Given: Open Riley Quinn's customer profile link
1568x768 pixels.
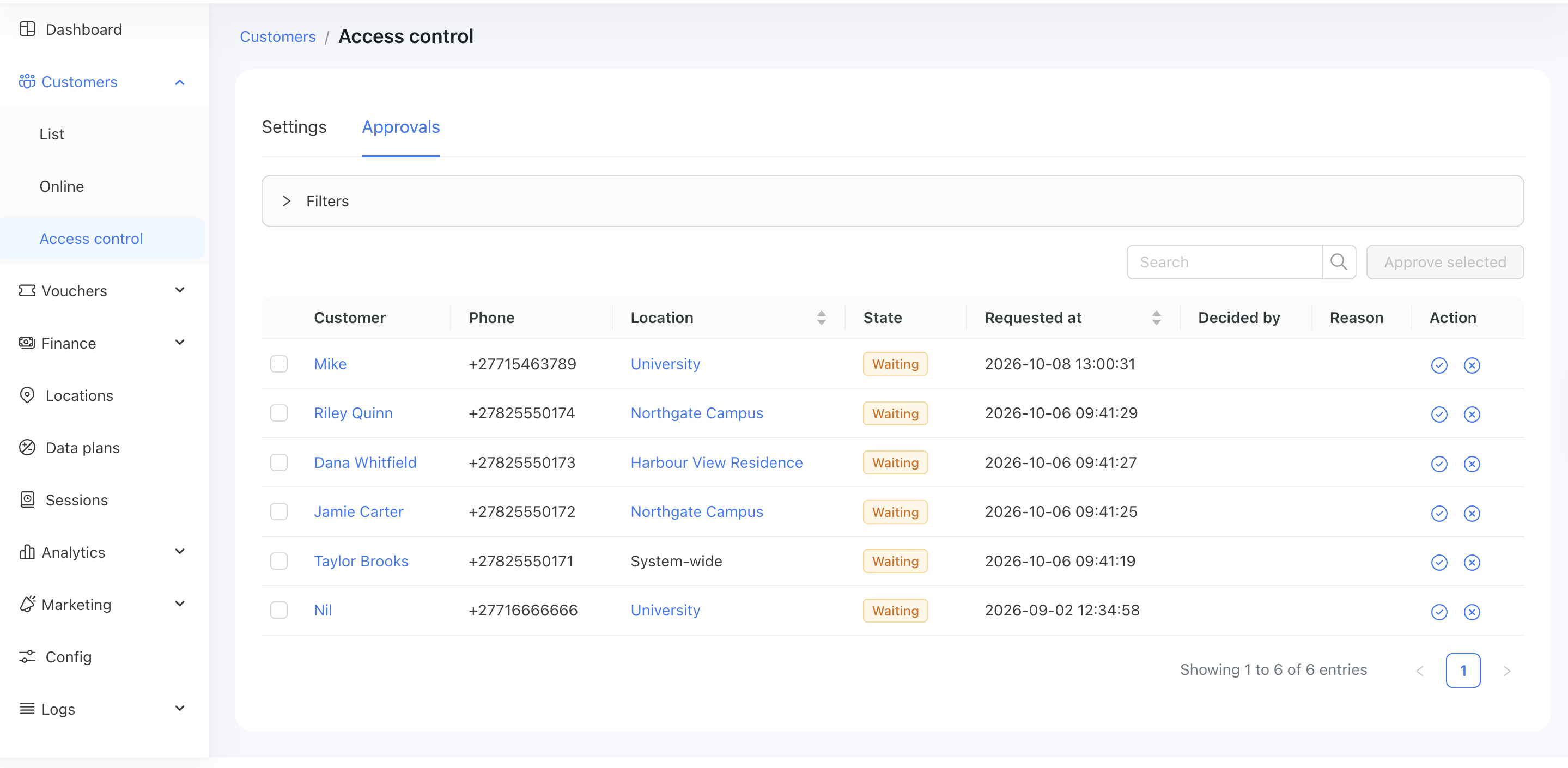Looking at the screenshot, I should (x=353, y=413).
